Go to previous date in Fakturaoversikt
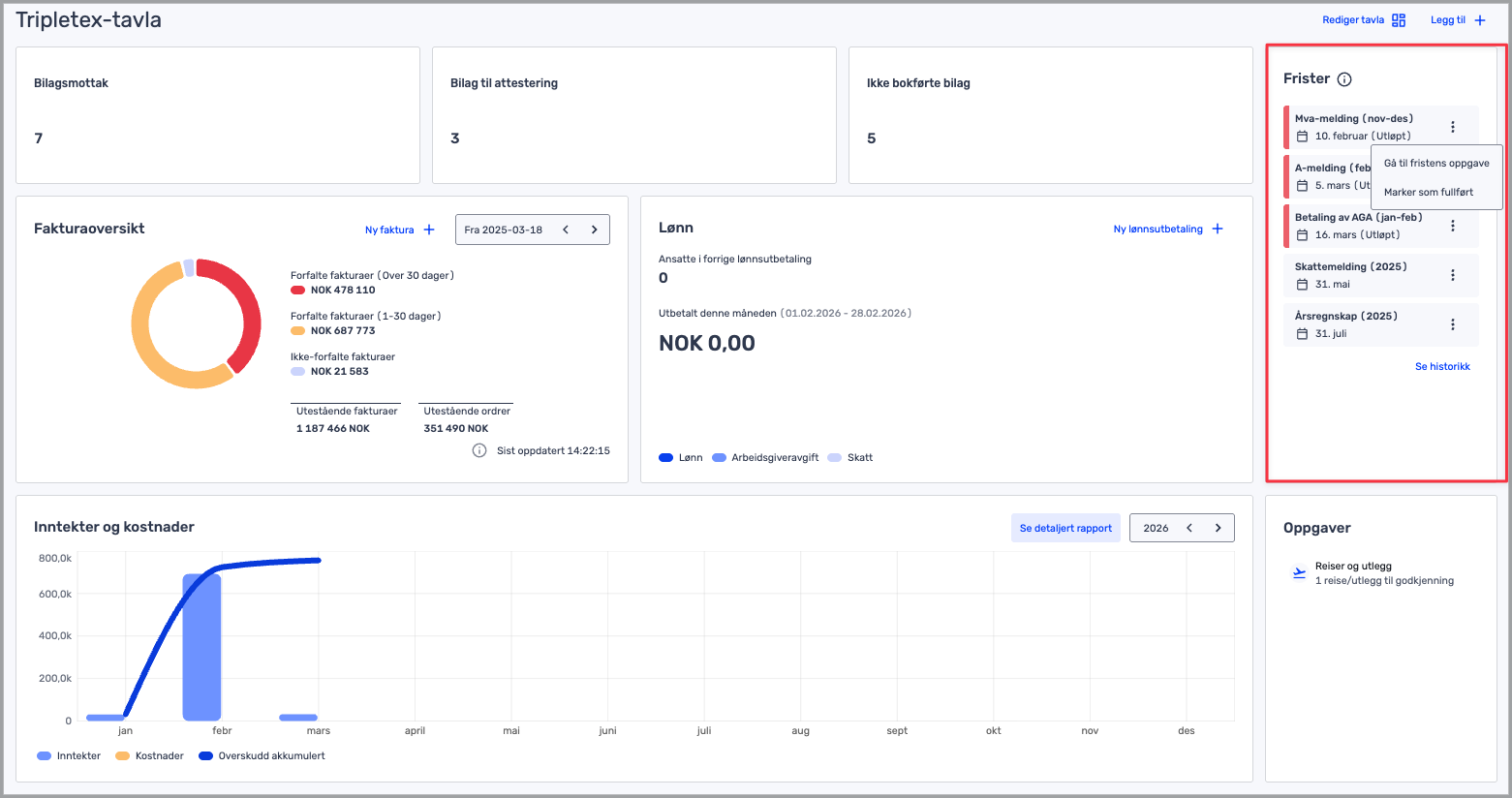The image size is (1512, 798). 566,230
